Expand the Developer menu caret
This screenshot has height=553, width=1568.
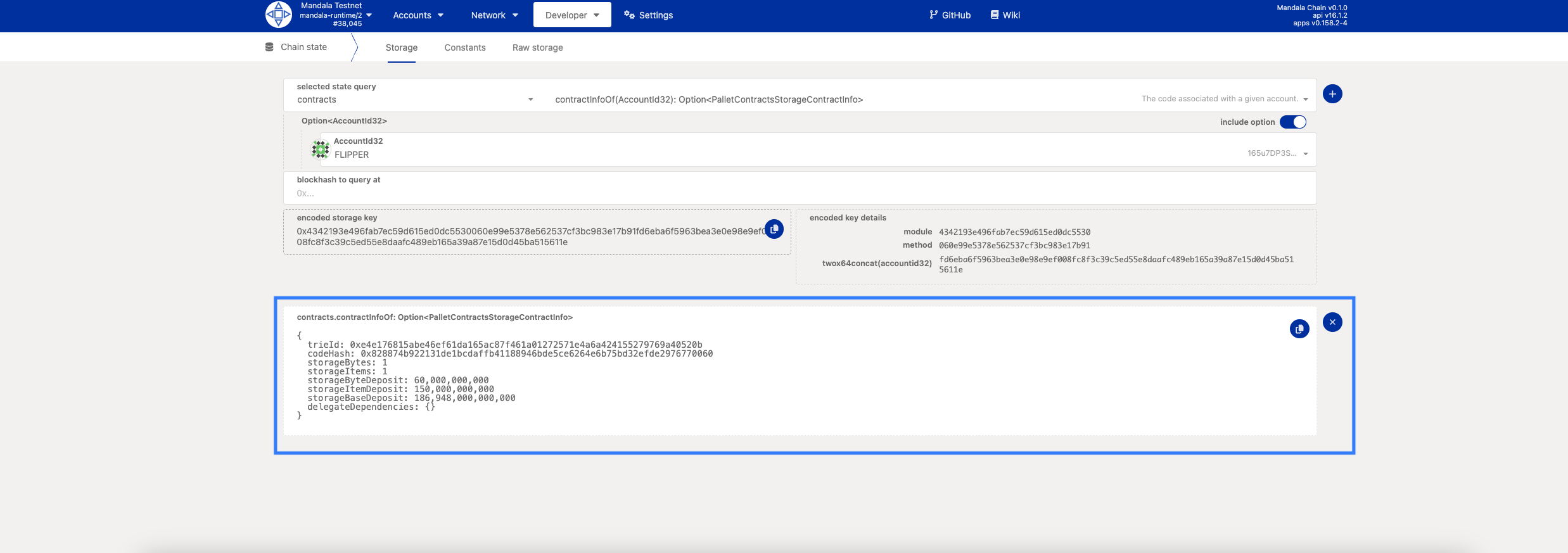[x=596, y=15]
